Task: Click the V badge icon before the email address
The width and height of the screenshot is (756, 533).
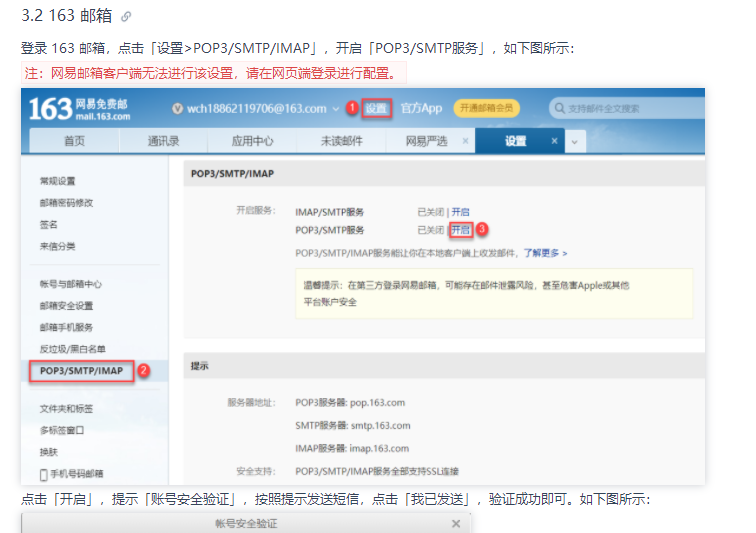Action: tap(177, 109)
